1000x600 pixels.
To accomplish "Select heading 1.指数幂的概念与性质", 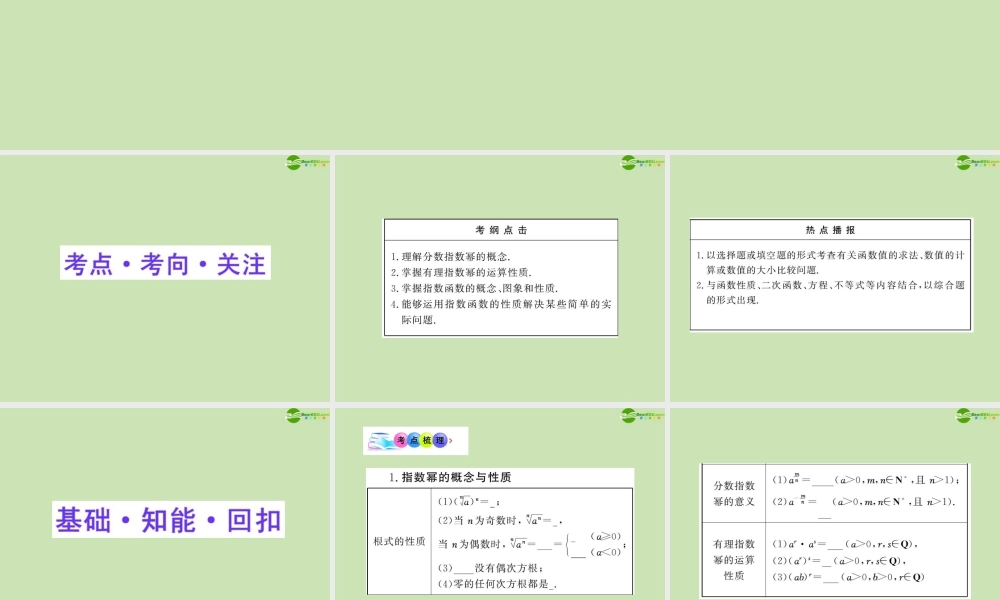I will click(450, 477).
